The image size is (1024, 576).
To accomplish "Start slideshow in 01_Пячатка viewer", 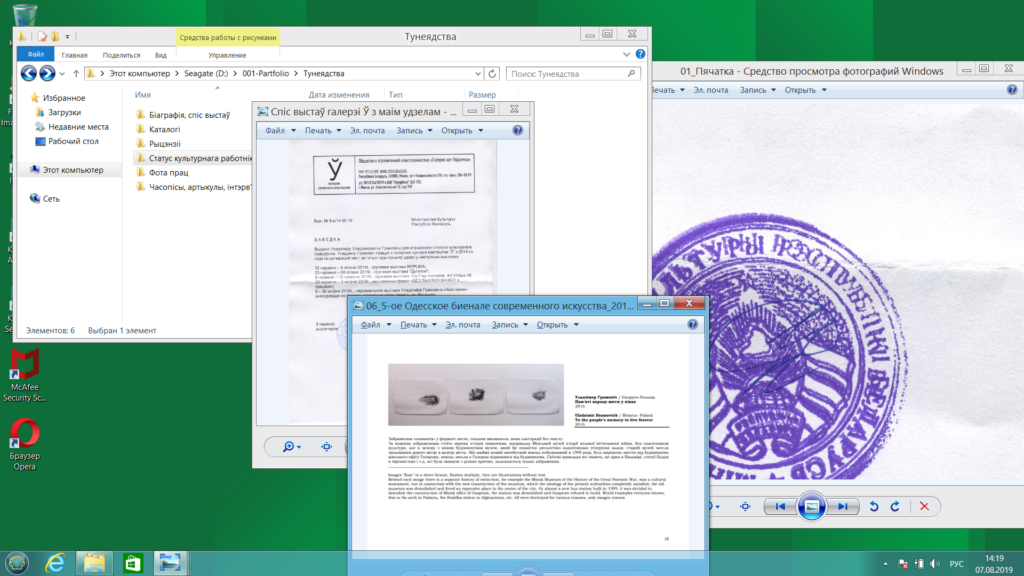I will pos(811,506).
